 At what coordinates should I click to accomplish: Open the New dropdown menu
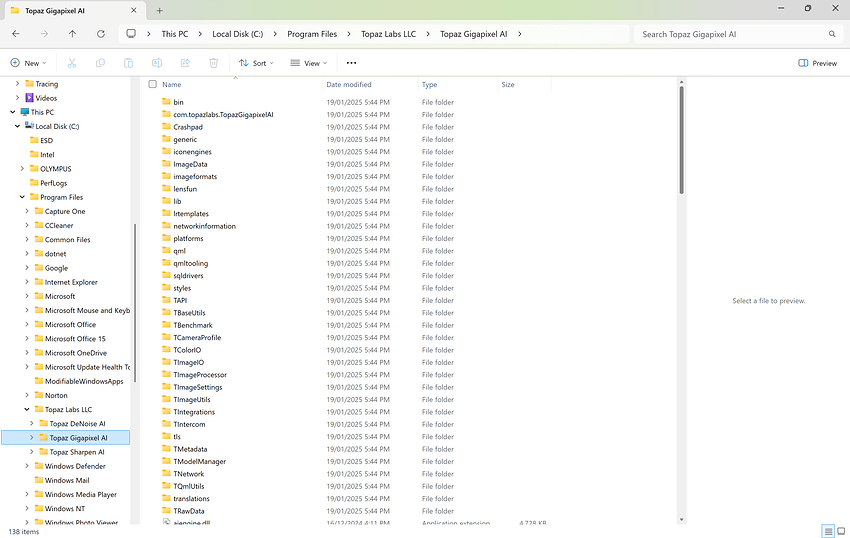28,63
